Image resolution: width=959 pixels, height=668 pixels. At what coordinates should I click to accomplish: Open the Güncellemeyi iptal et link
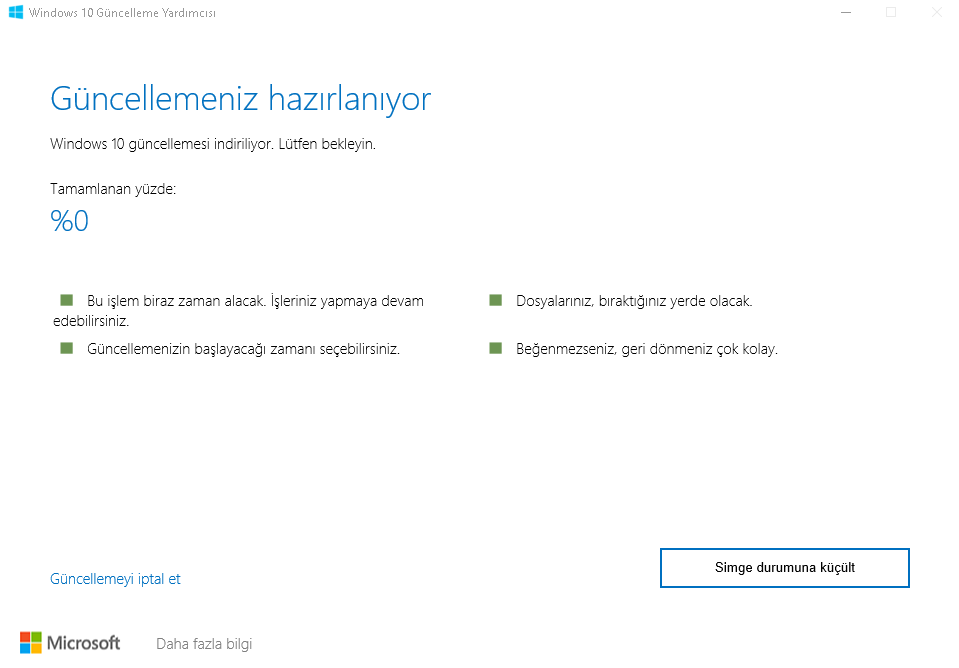coord(116,579)
